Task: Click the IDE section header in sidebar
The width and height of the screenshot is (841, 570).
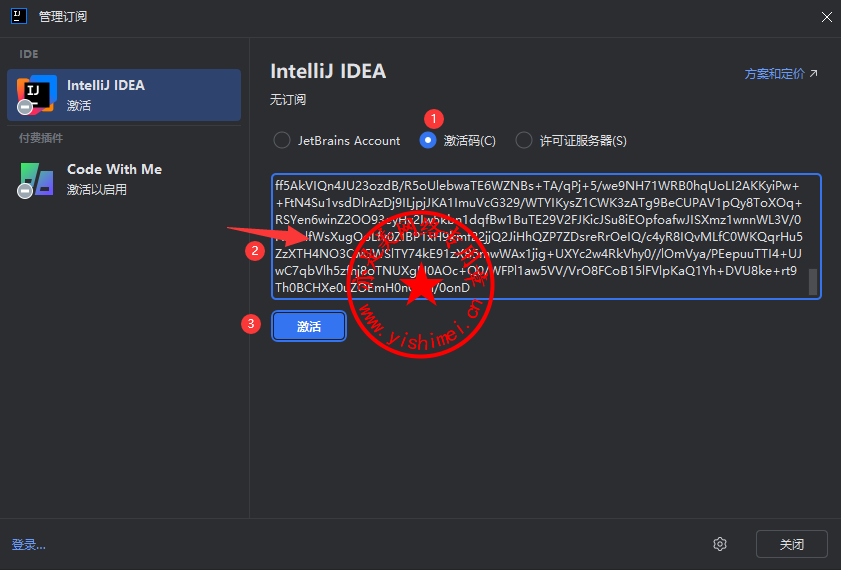Action: click(x=28, y=53)
